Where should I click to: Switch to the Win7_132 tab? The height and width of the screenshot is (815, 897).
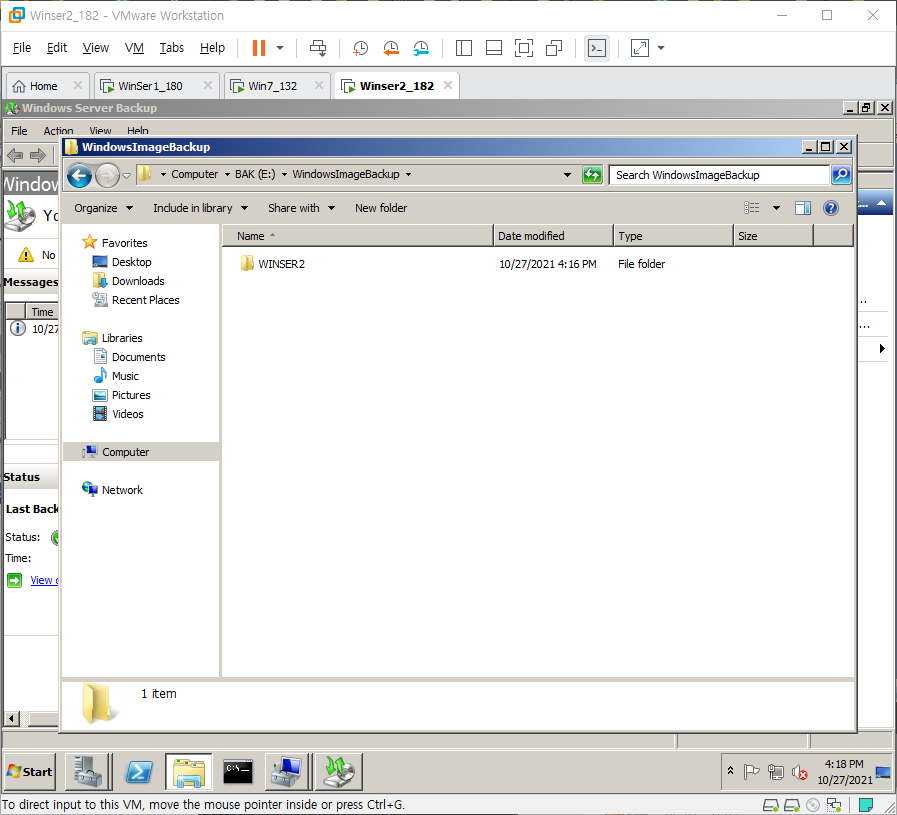(x=272, y=86)
